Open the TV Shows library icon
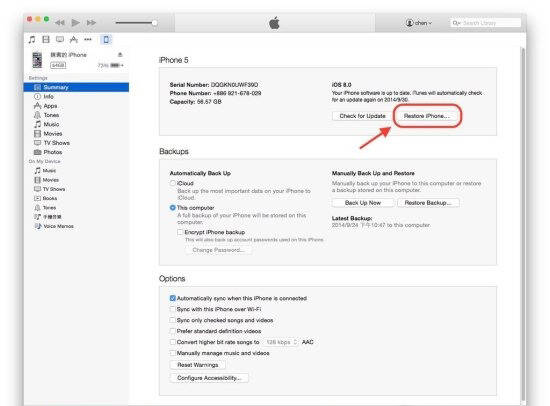550x406 pixels. 60,39
